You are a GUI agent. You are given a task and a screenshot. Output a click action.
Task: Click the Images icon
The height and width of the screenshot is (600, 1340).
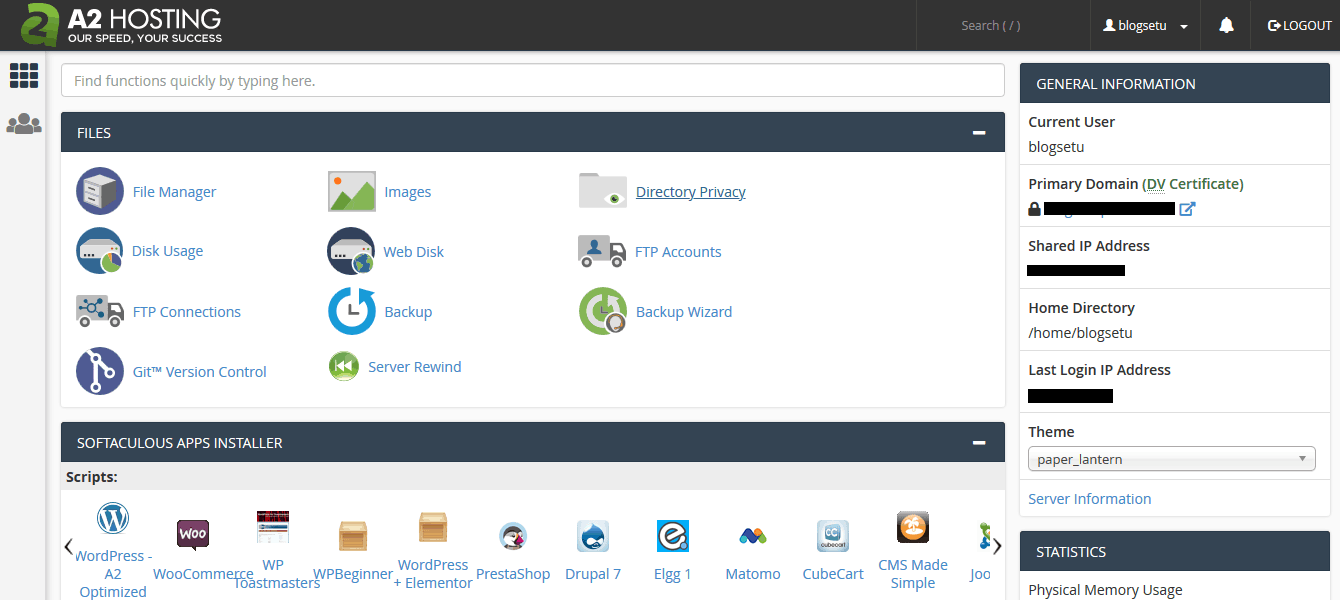tap(352, 191)
